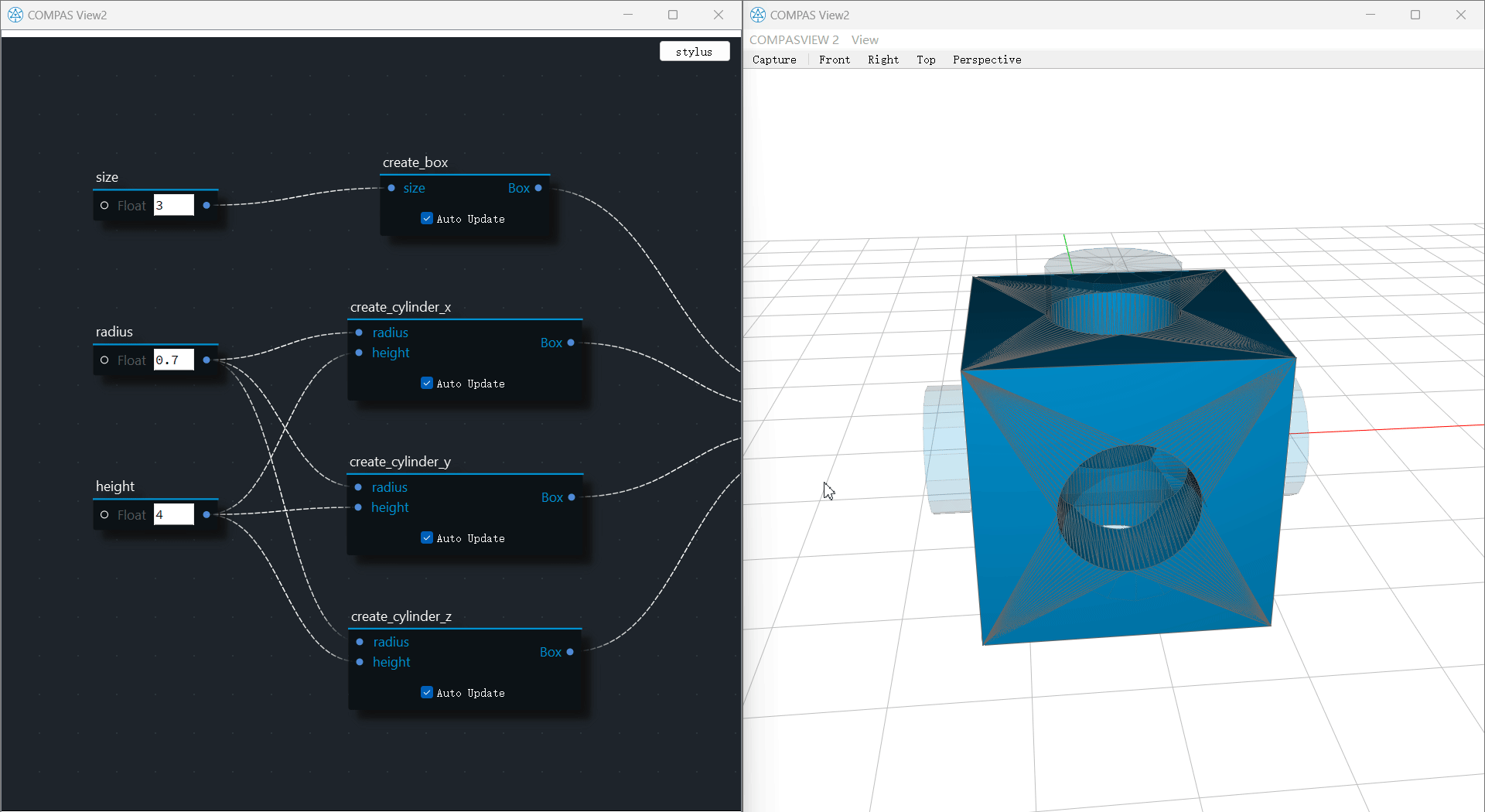Click the Float circle icon on the radius node

coord(105,360)
